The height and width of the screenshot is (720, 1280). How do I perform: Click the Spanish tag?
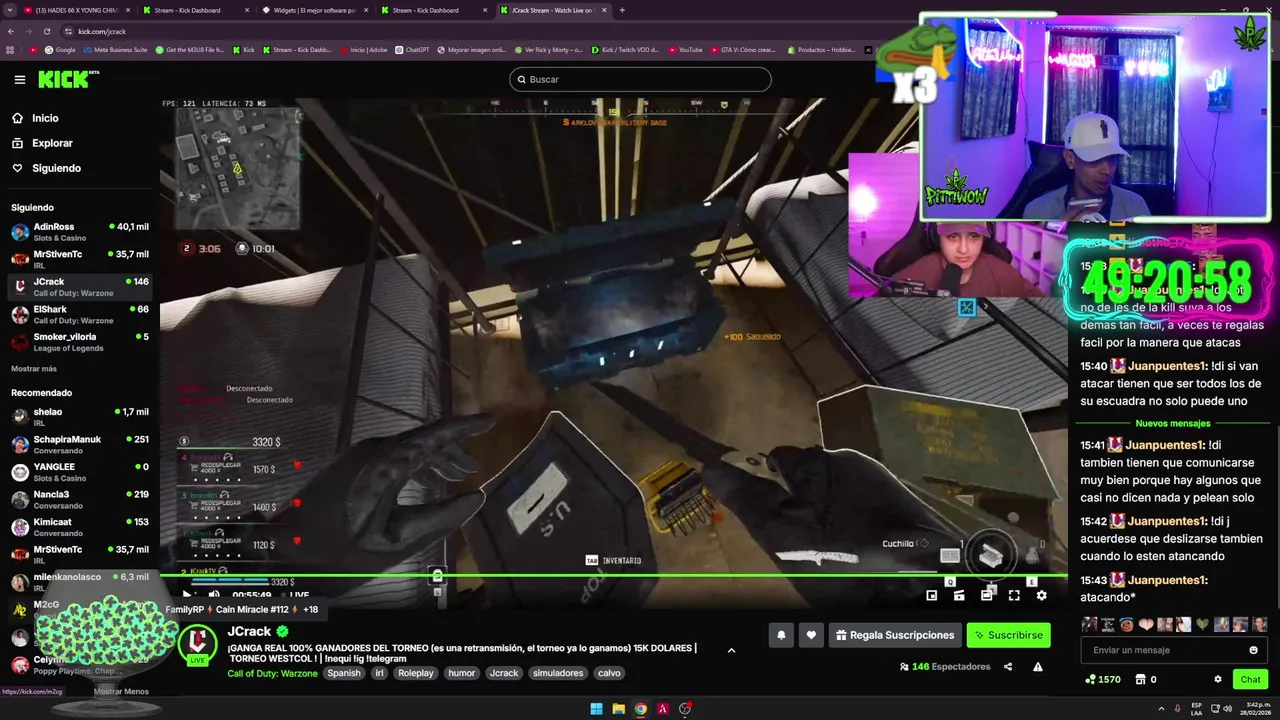[344, 673]
